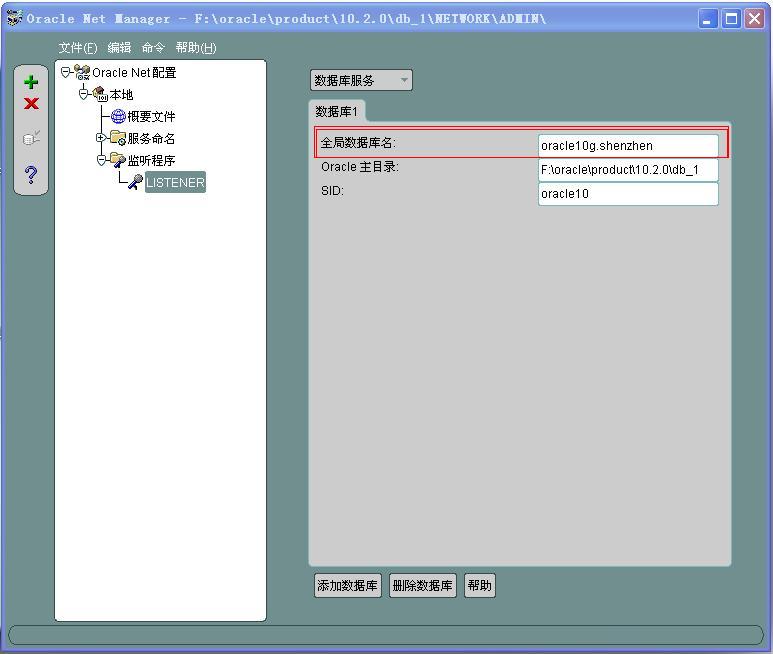Click the Oracle Net configuration root icon
Screen dimensions: 773x654
(82, 72)
